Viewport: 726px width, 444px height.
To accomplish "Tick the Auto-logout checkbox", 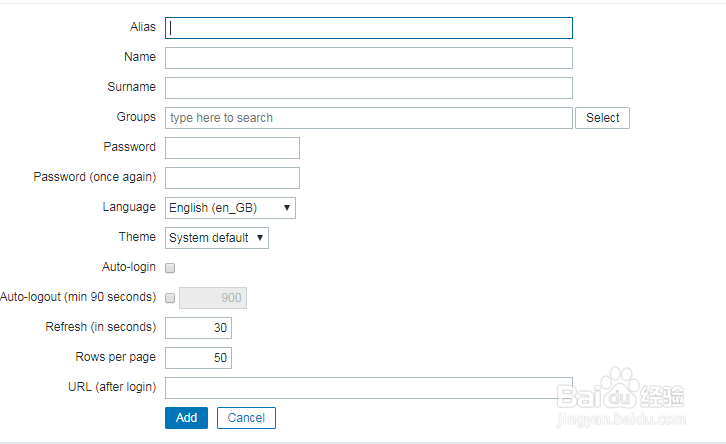I will click(170, 298).
